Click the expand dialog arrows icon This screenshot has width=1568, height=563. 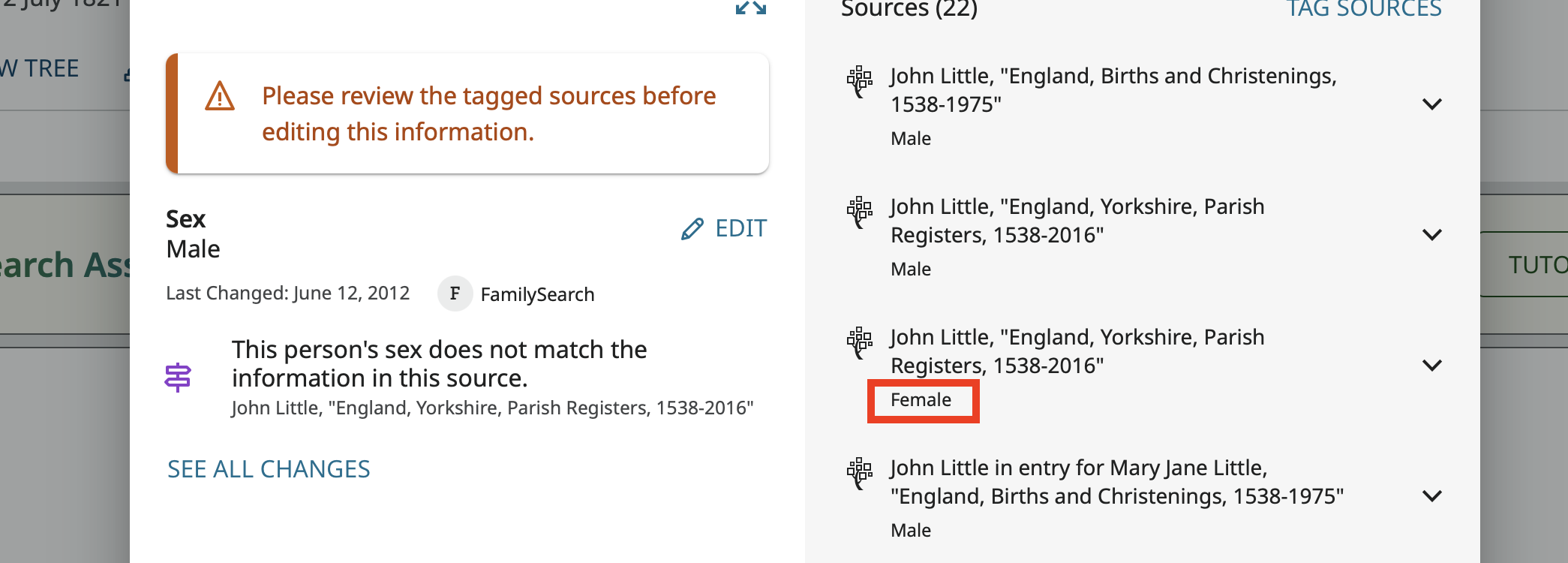click(750, 8)
